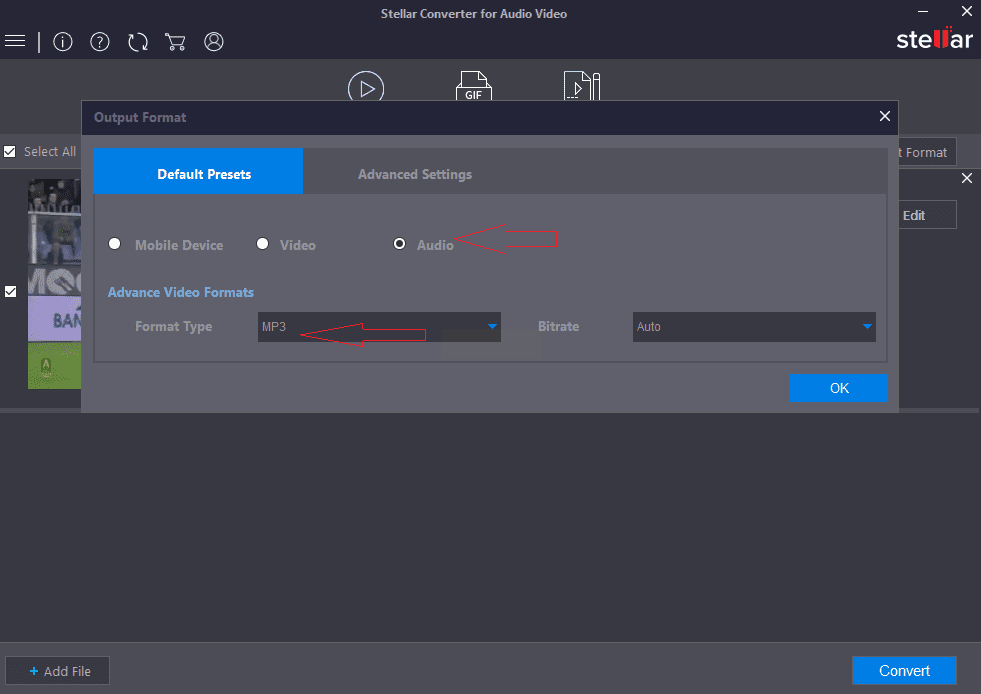Toggle the Select All checkbox
Screen dimensions: 981x694
(10, 152)
